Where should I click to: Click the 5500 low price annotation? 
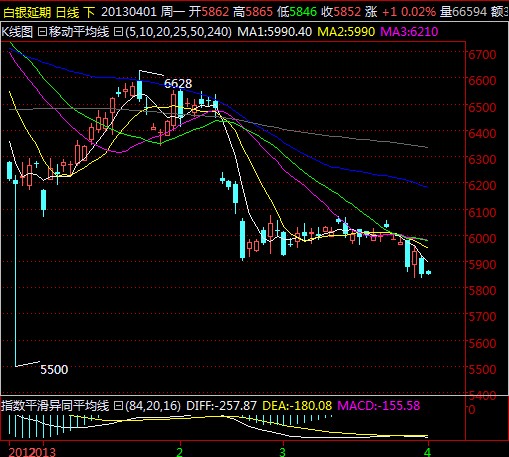[54, 369]
